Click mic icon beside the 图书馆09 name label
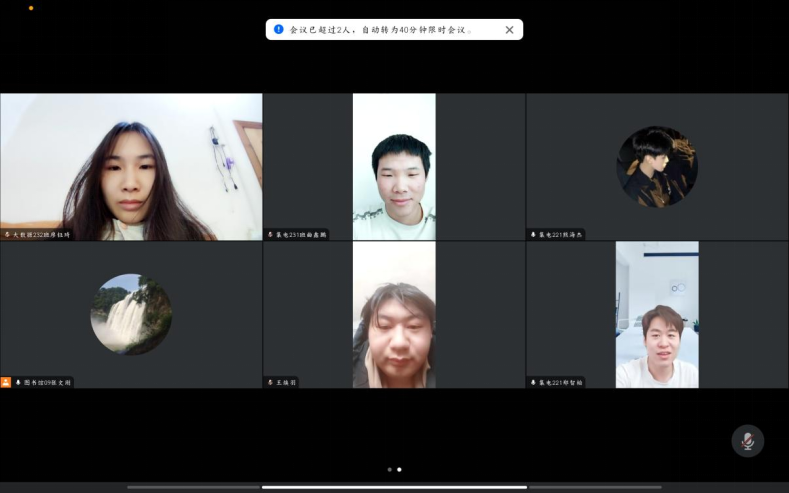 coord(18,382)
